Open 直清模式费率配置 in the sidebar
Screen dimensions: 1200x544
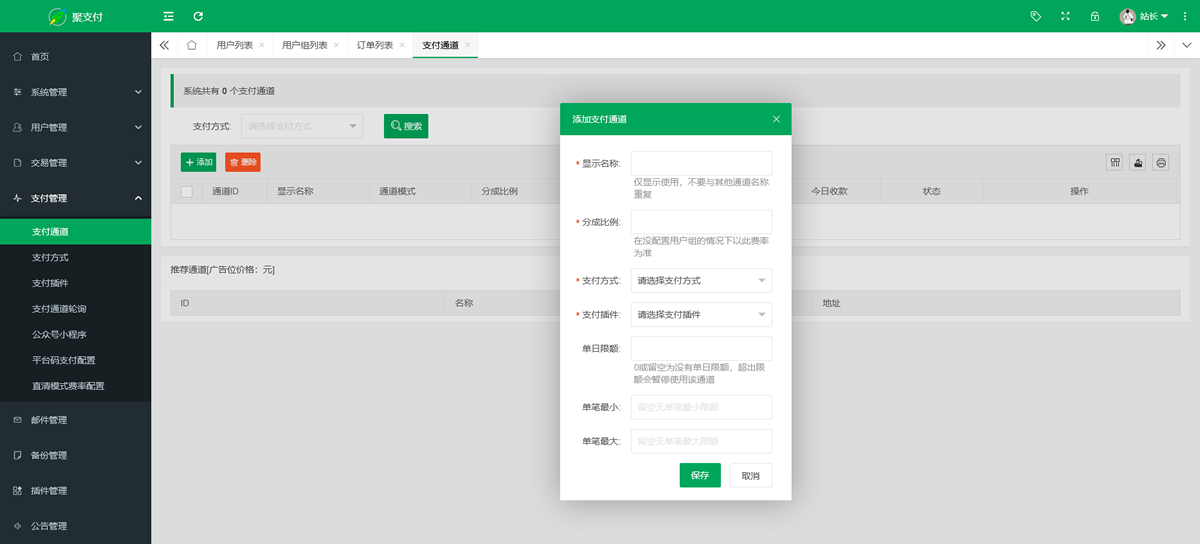coord(75,386)
